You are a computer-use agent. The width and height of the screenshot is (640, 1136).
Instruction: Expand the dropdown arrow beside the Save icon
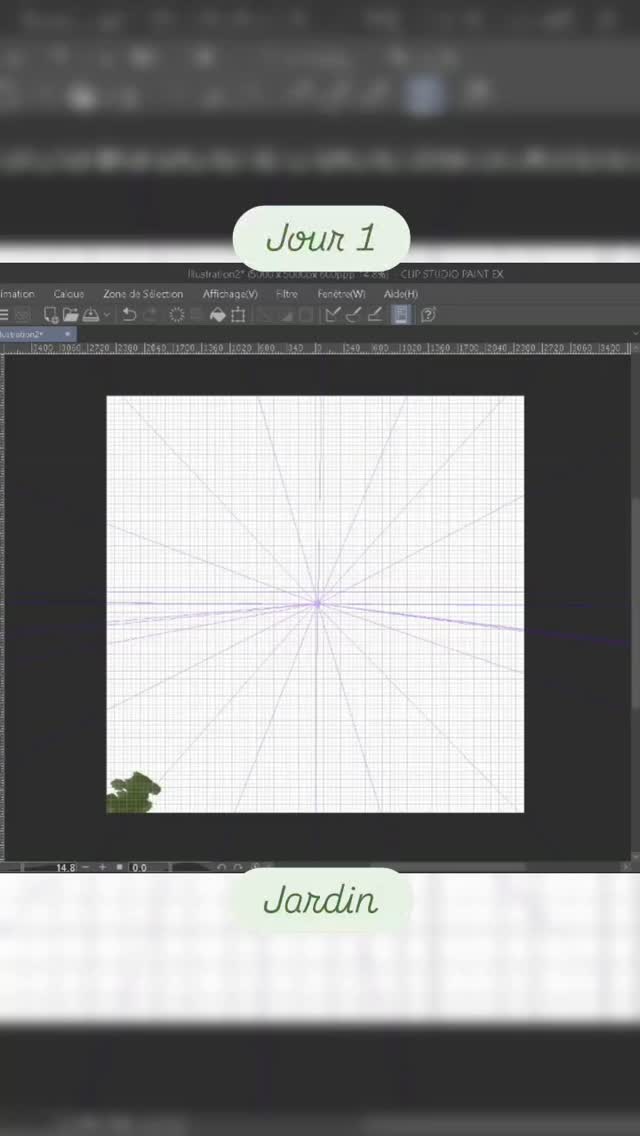(x=107, y=314)
